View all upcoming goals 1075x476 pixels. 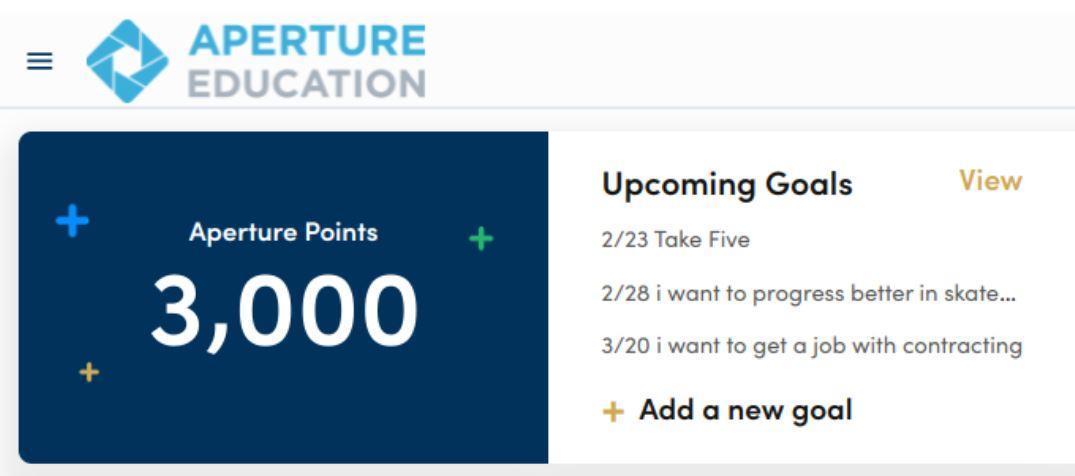[x=990, y=181]
